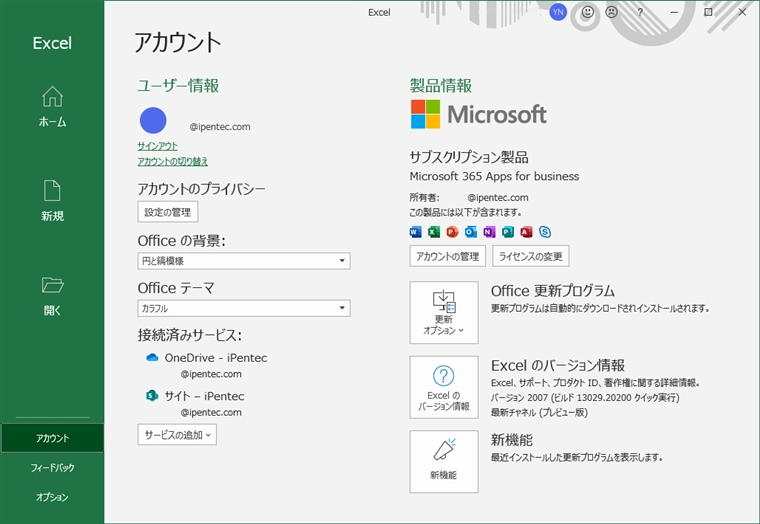Click the PowerPoint app icon
The height and width of the screenshot is (524, 760).
click(x=452, y=232)
